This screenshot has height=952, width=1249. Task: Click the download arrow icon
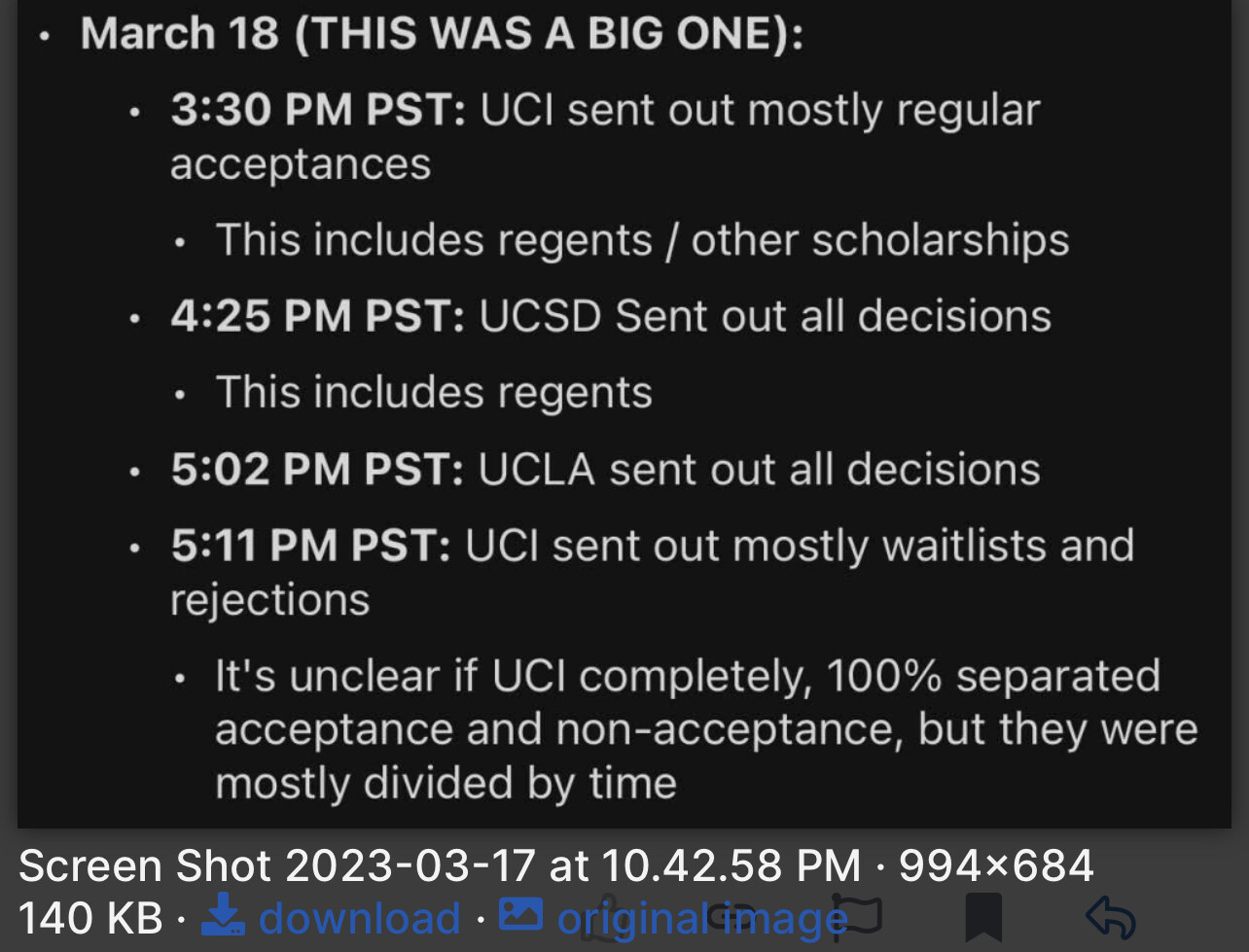pos(223,916)
